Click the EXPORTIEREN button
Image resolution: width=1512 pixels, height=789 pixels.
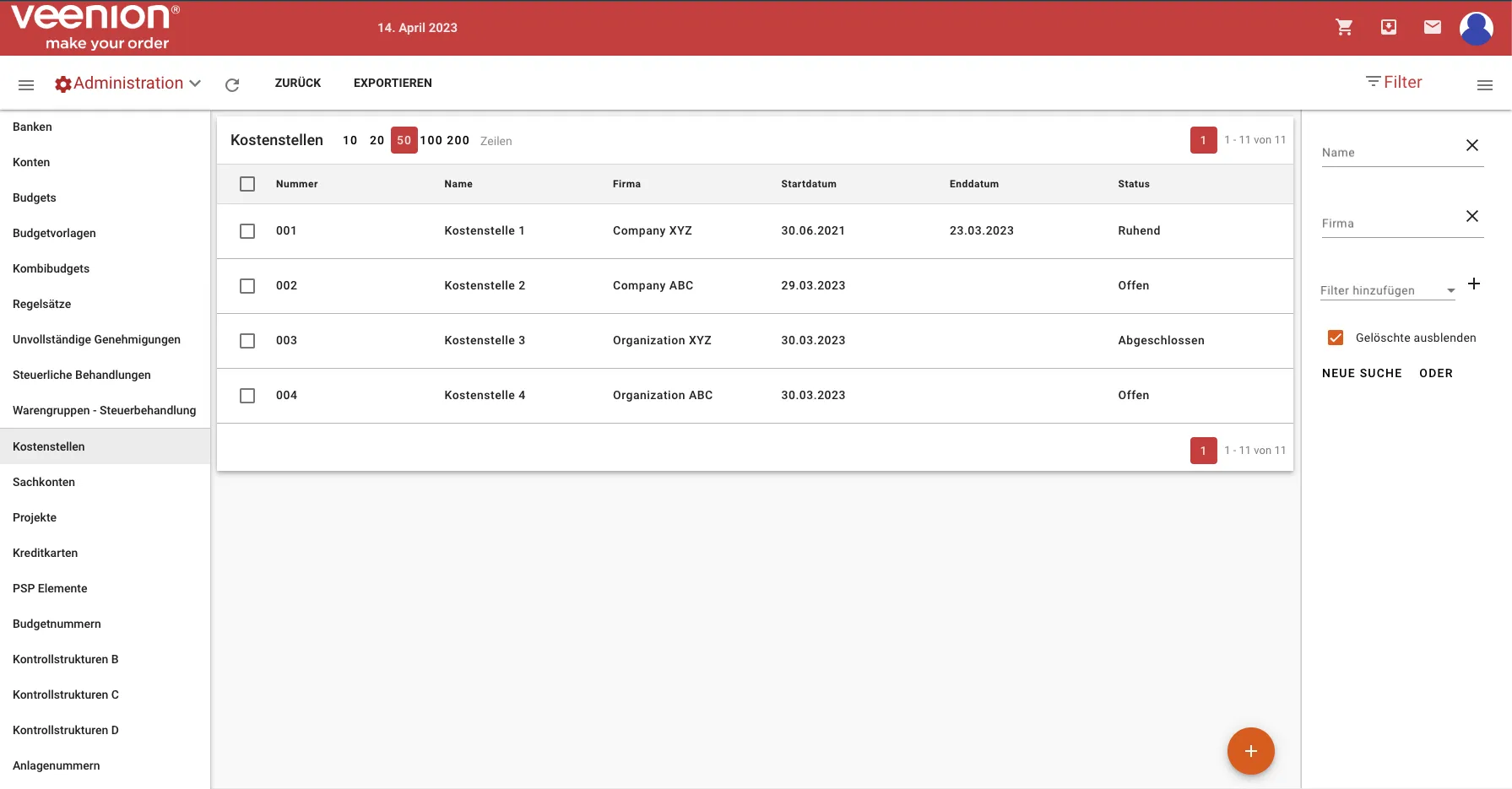point(393,83)
